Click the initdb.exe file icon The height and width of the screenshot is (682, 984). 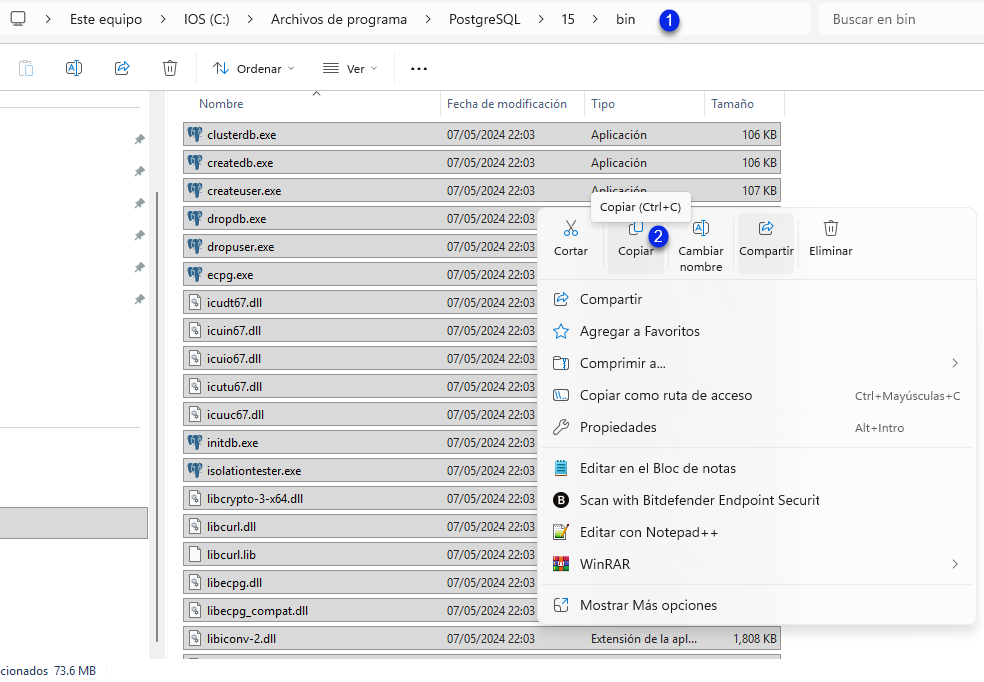point(195,442)
